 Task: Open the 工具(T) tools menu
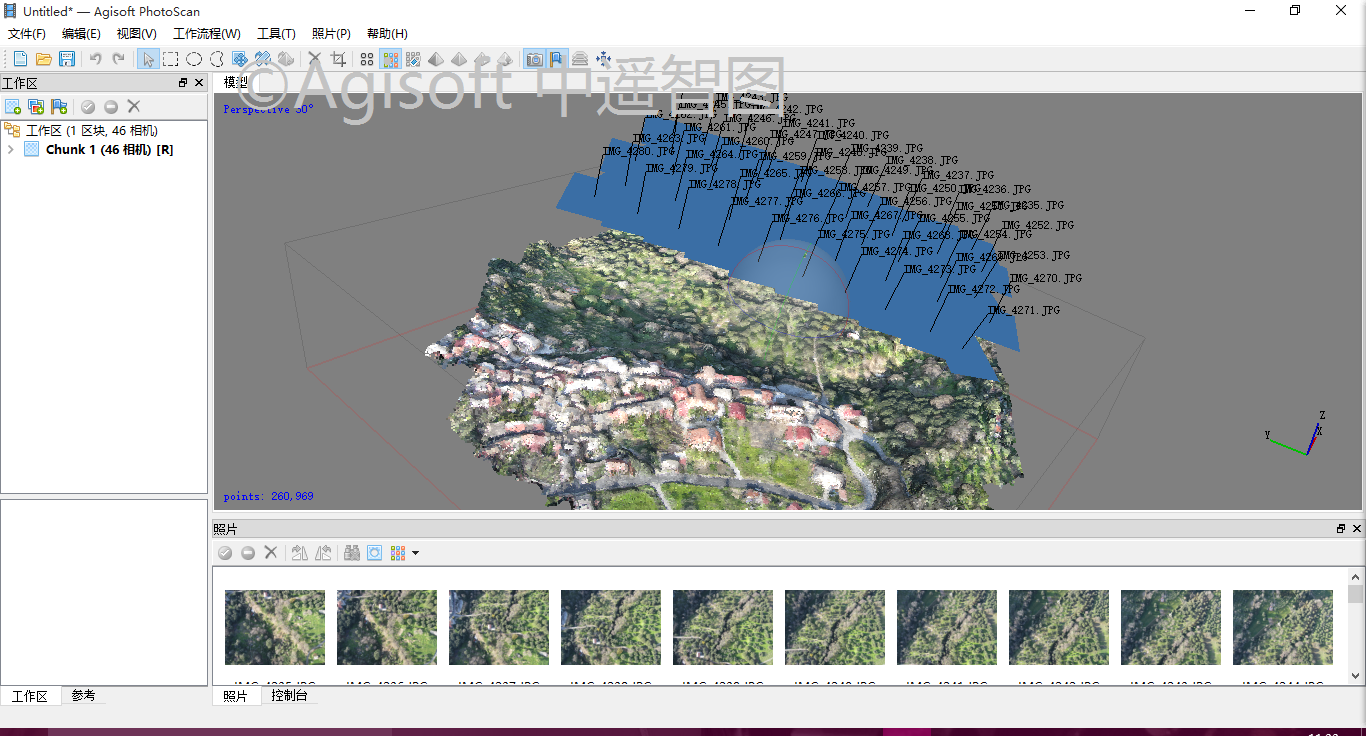[x=276, y=34]
